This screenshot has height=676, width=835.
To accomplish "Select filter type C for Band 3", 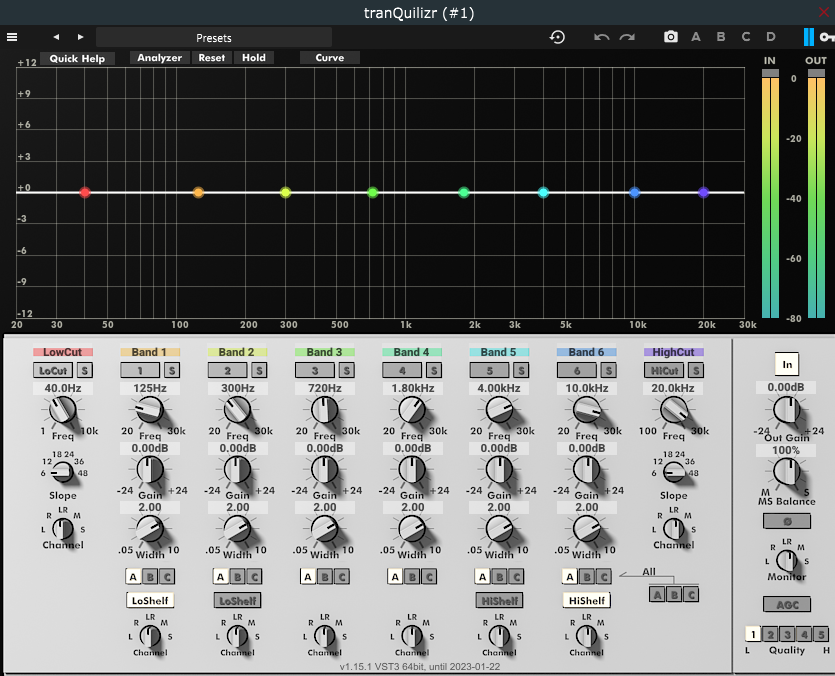I will (342, 576).
